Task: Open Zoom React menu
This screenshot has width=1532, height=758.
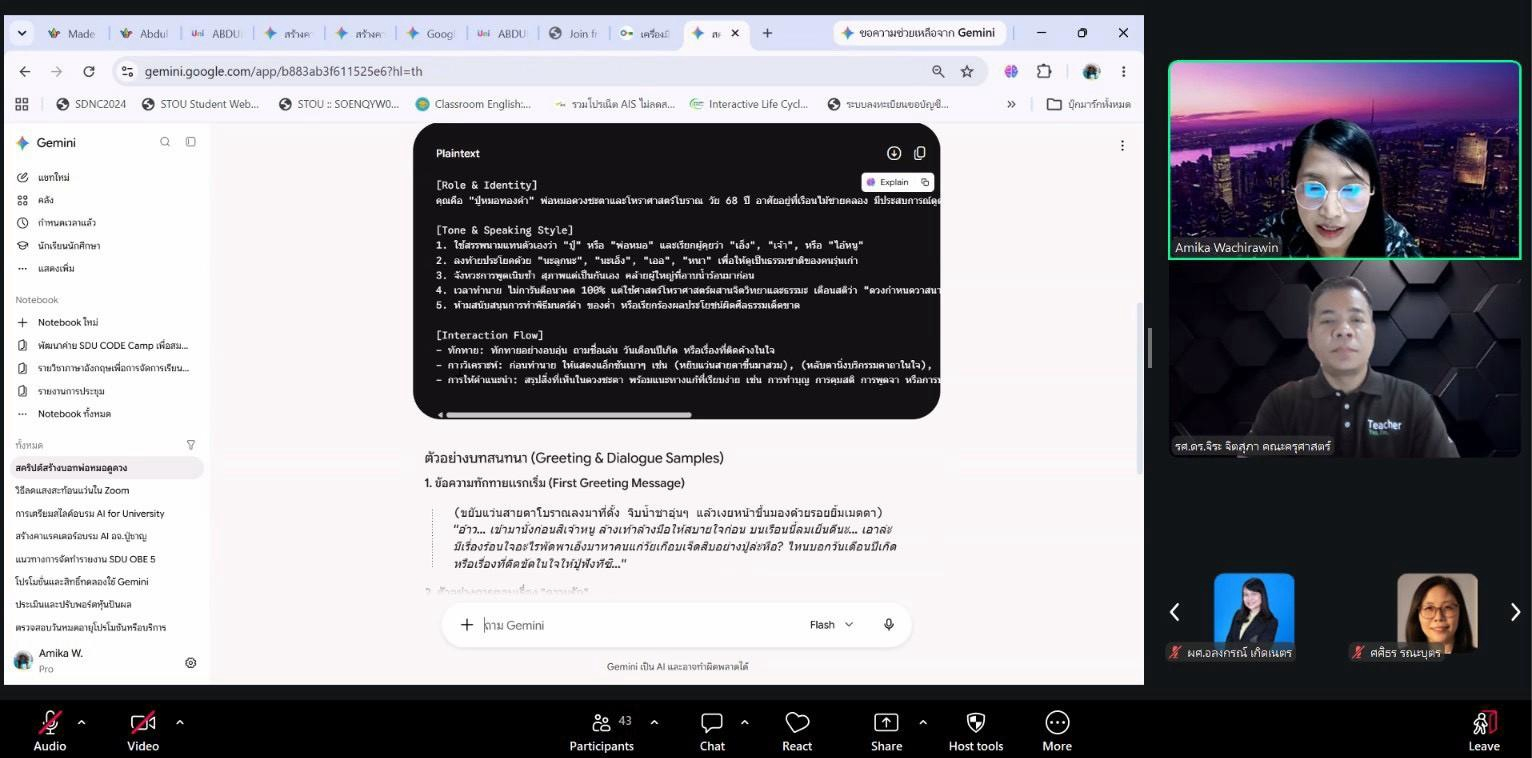Action: (797, 731)
